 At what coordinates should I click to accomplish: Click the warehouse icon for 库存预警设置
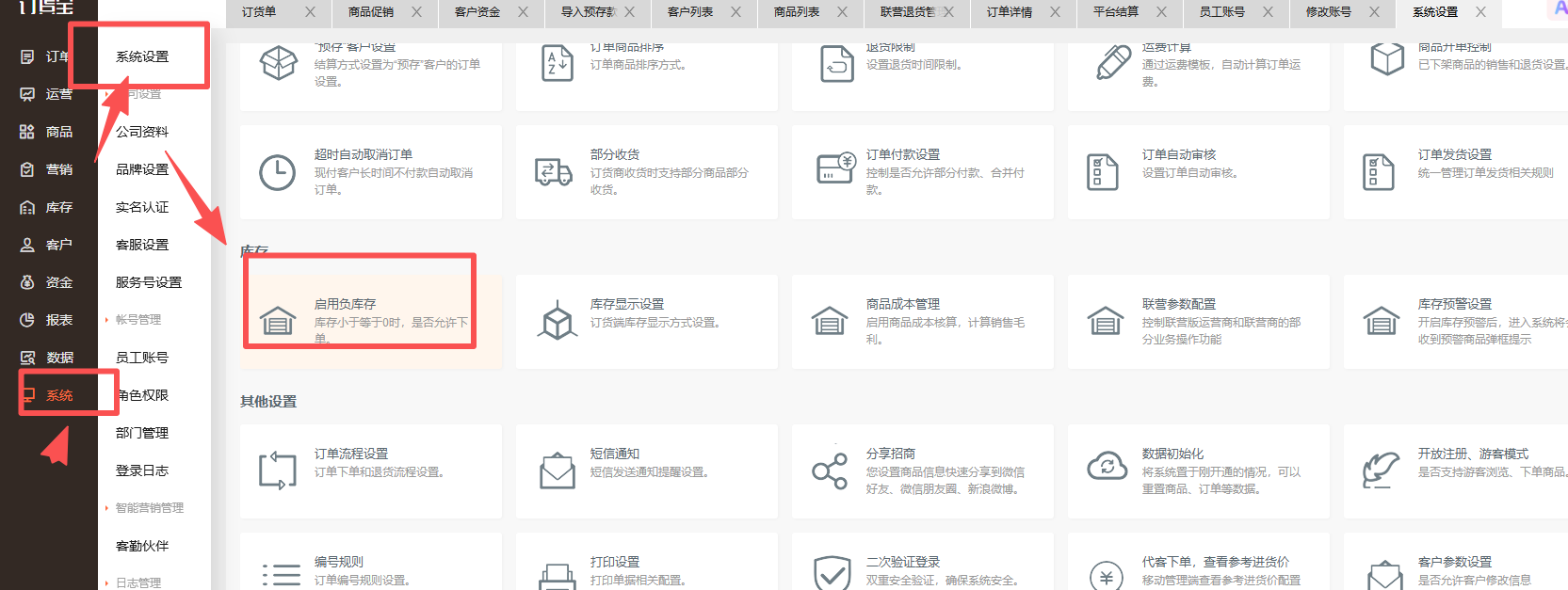pyautogui.click(x=1382, y=321)
